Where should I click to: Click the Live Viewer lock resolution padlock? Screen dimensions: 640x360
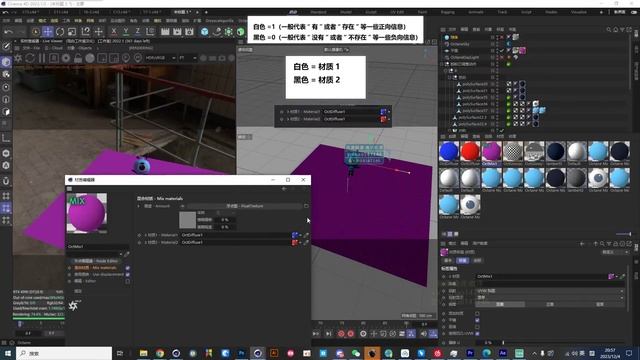[x=78, y=58]
